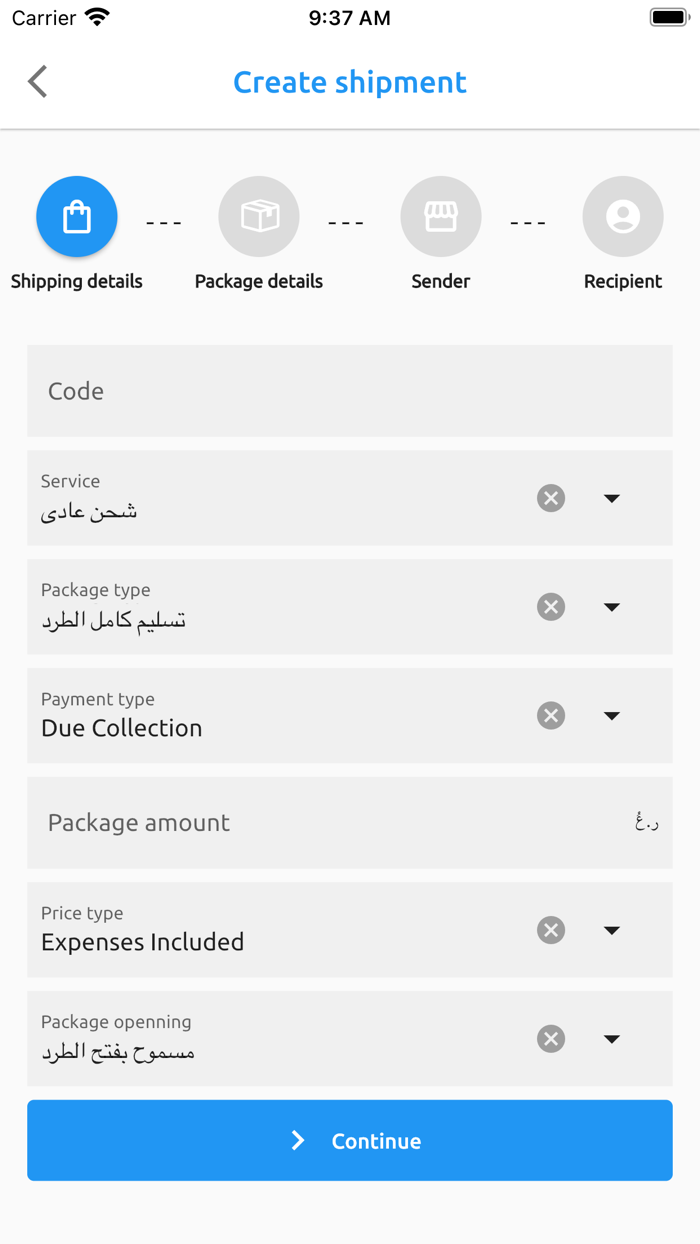The height and width of the screenshot is (1244, 700).
Task: Select the Shipping details bag icon
Action: pos(77,216)
